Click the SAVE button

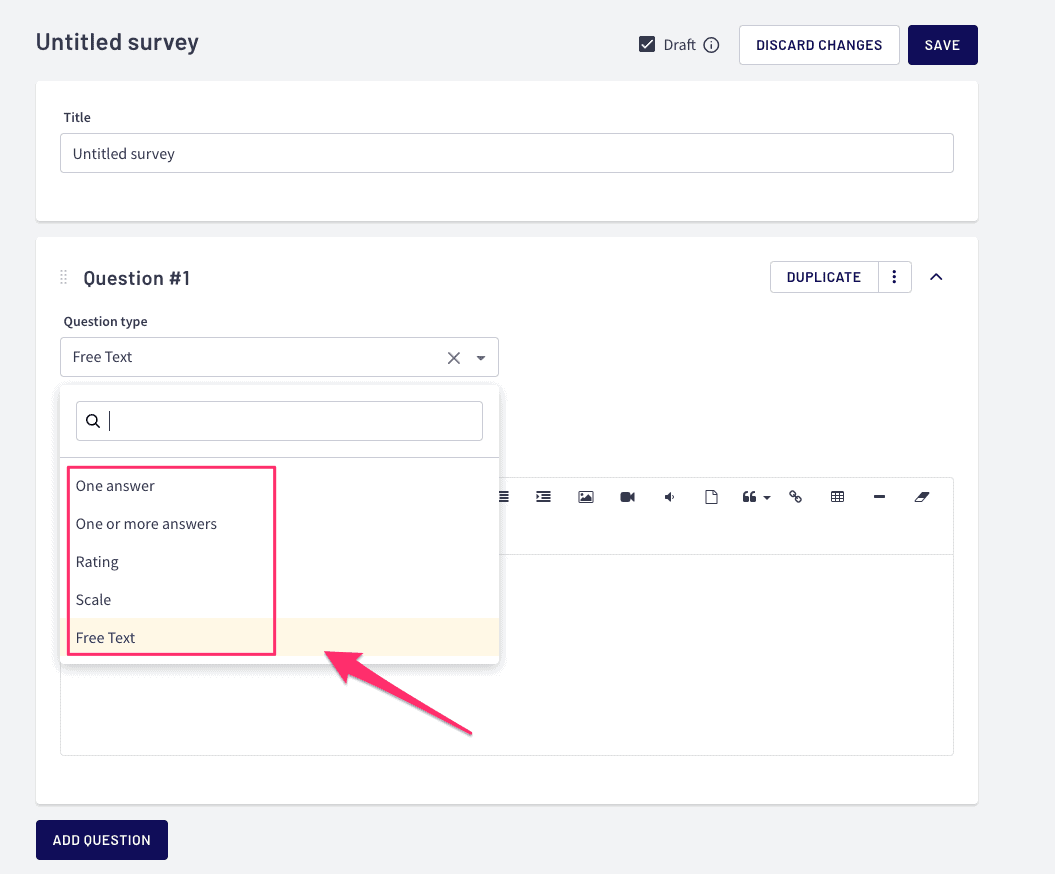pyautogui.click(x=942, y=45)
